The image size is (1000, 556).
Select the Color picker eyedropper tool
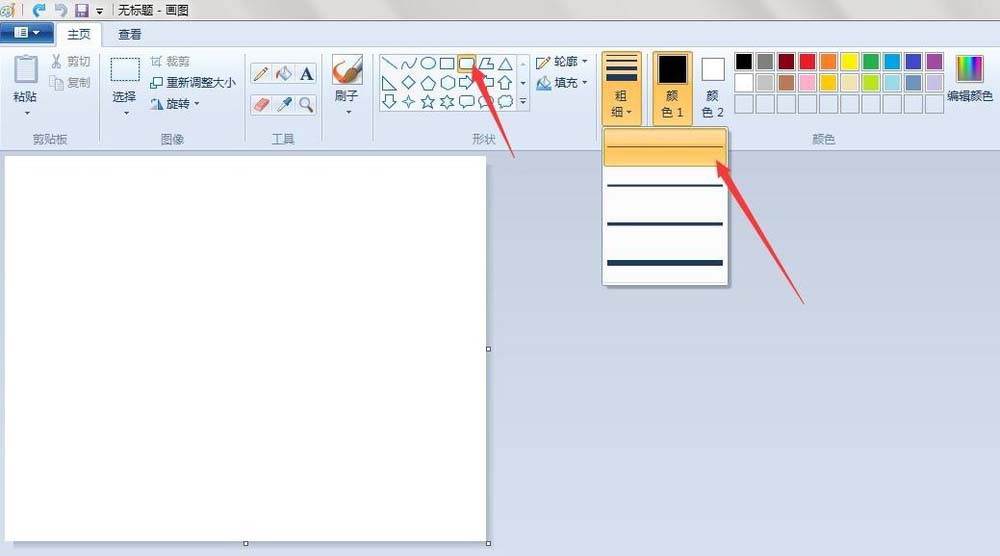pyautogui.click(x=284, y=104)
